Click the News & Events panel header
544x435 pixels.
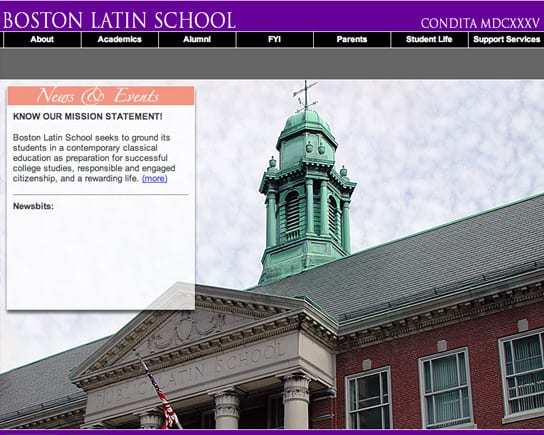click(101, 96)
